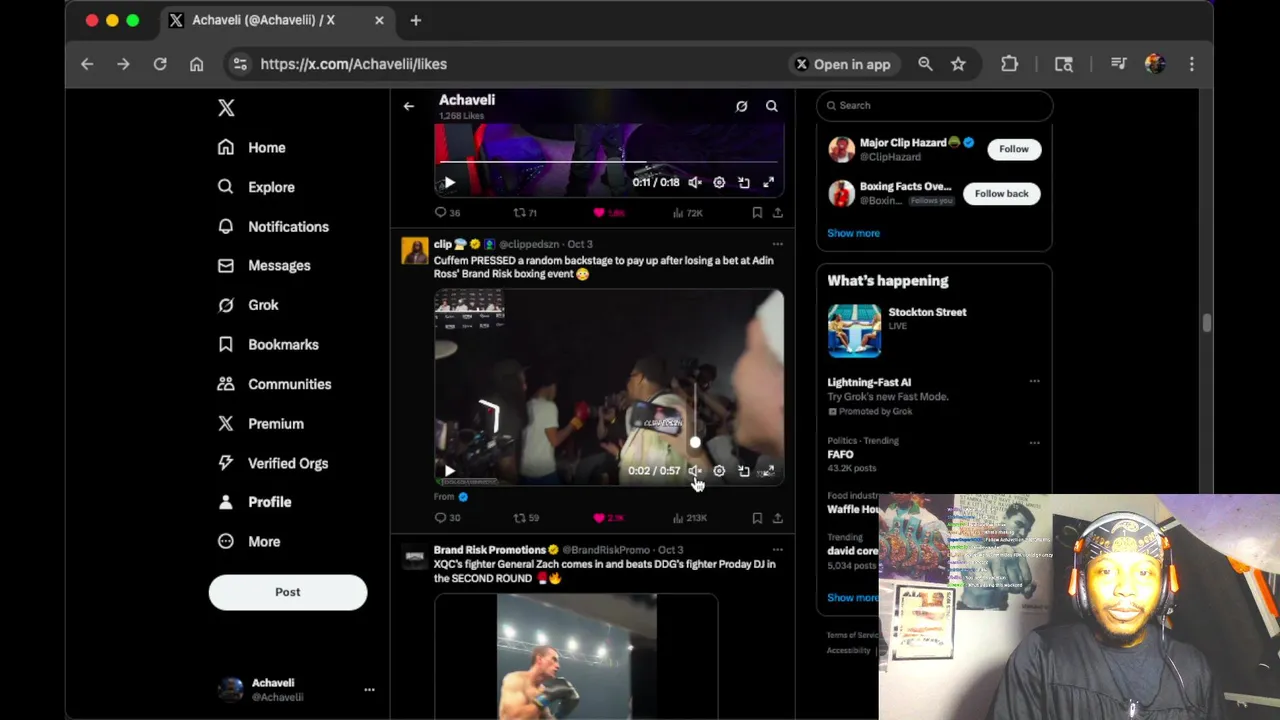The width and height of the screenshot is (1280, 720).
Task: Follow back Boxing Facts Over
Action: 1001,194
